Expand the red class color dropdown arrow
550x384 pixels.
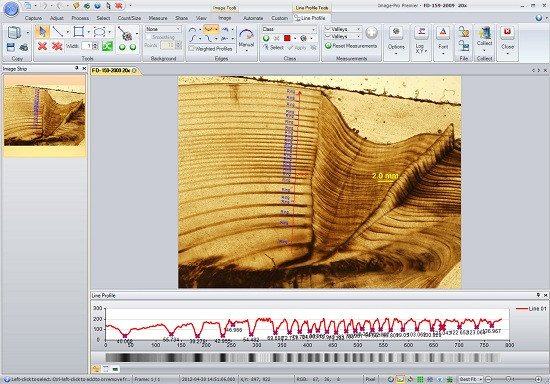(295, 38)
